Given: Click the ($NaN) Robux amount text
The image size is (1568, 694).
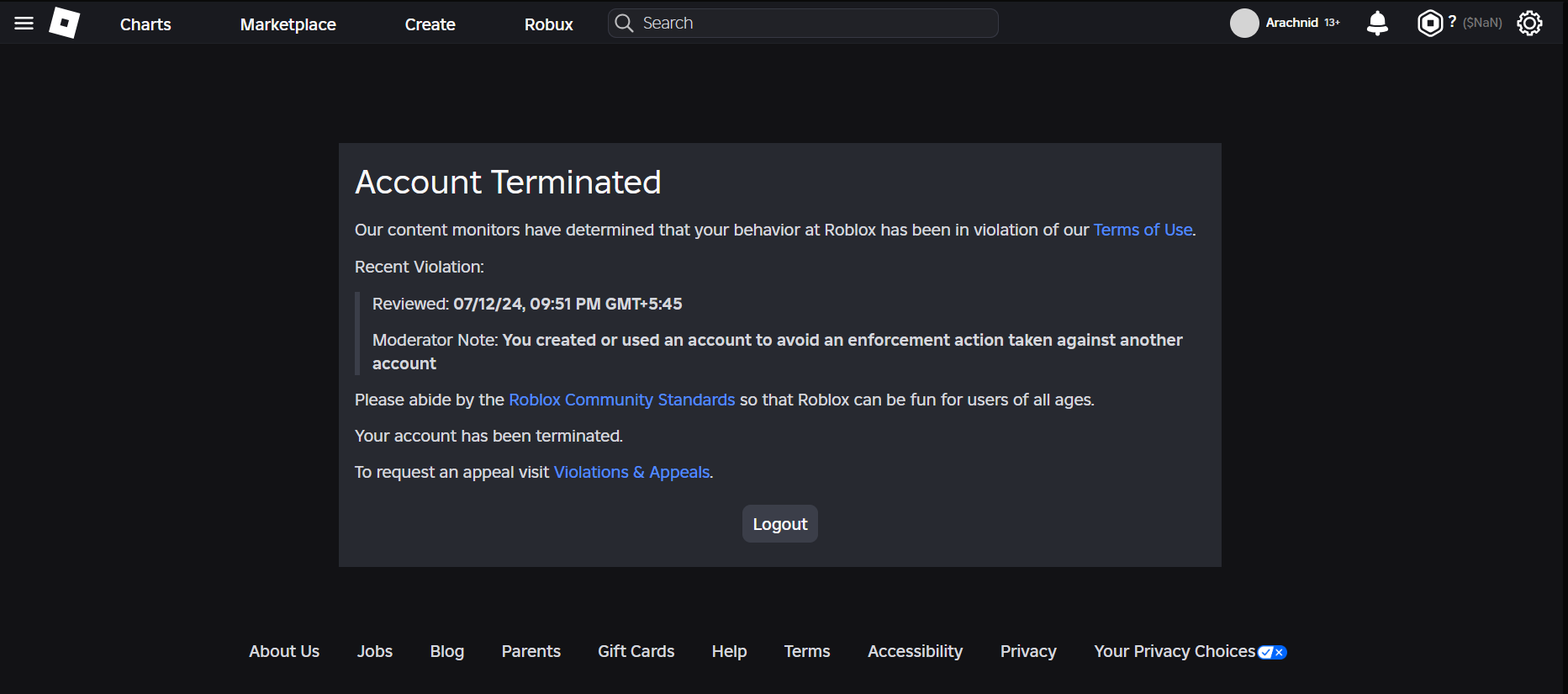Looking at the screenshot, I should pyautogui.click(x=1482, y=23).
